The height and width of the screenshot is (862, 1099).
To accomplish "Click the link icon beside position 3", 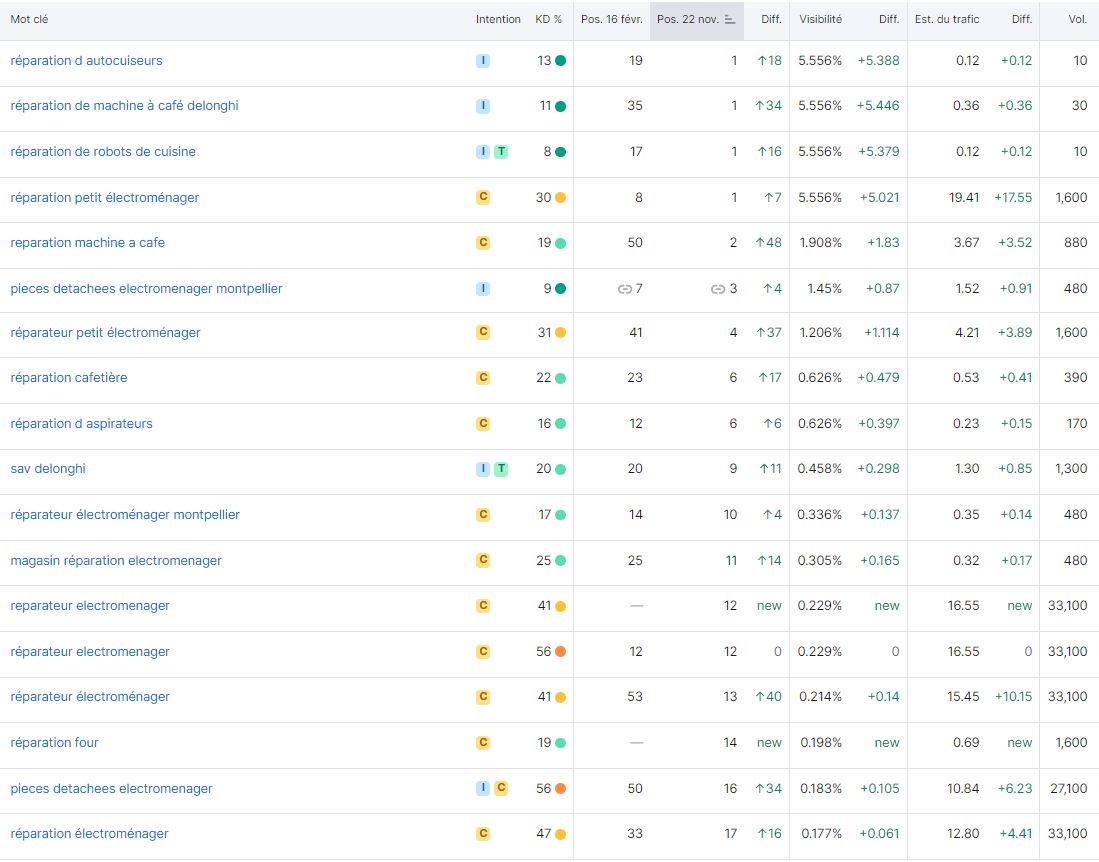I will tap(717, 289).
